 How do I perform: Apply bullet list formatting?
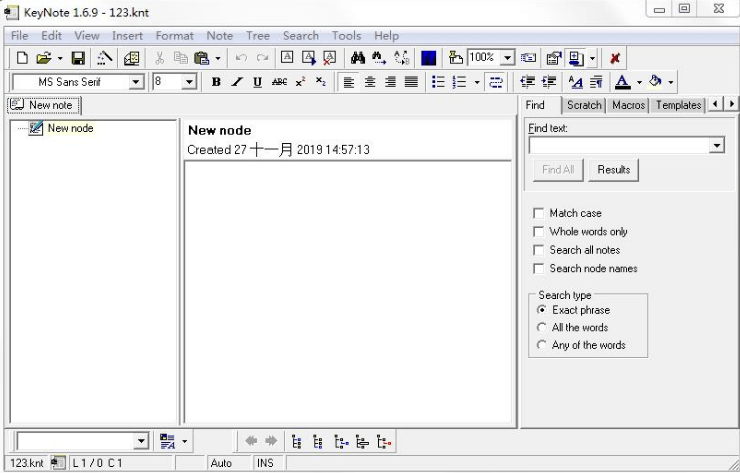click(438, 82)
